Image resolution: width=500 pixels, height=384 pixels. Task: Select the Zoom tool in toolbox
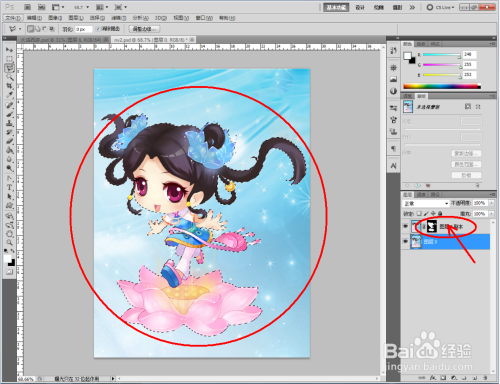pyautogui.click(x=9, y=242)
